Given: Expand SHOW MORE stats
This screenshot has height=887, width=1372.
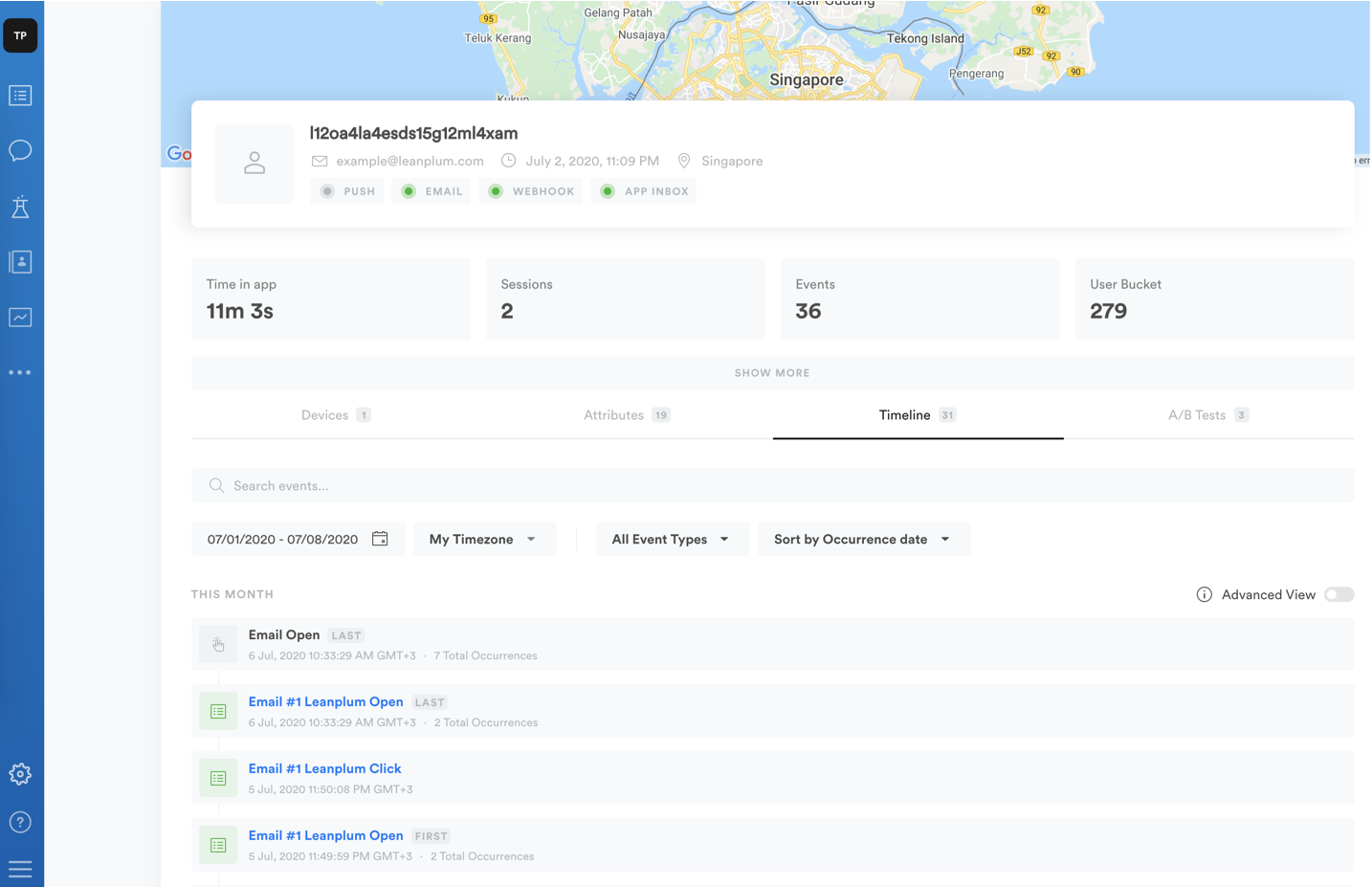Looking at the screenshot, I should point(772,372).
